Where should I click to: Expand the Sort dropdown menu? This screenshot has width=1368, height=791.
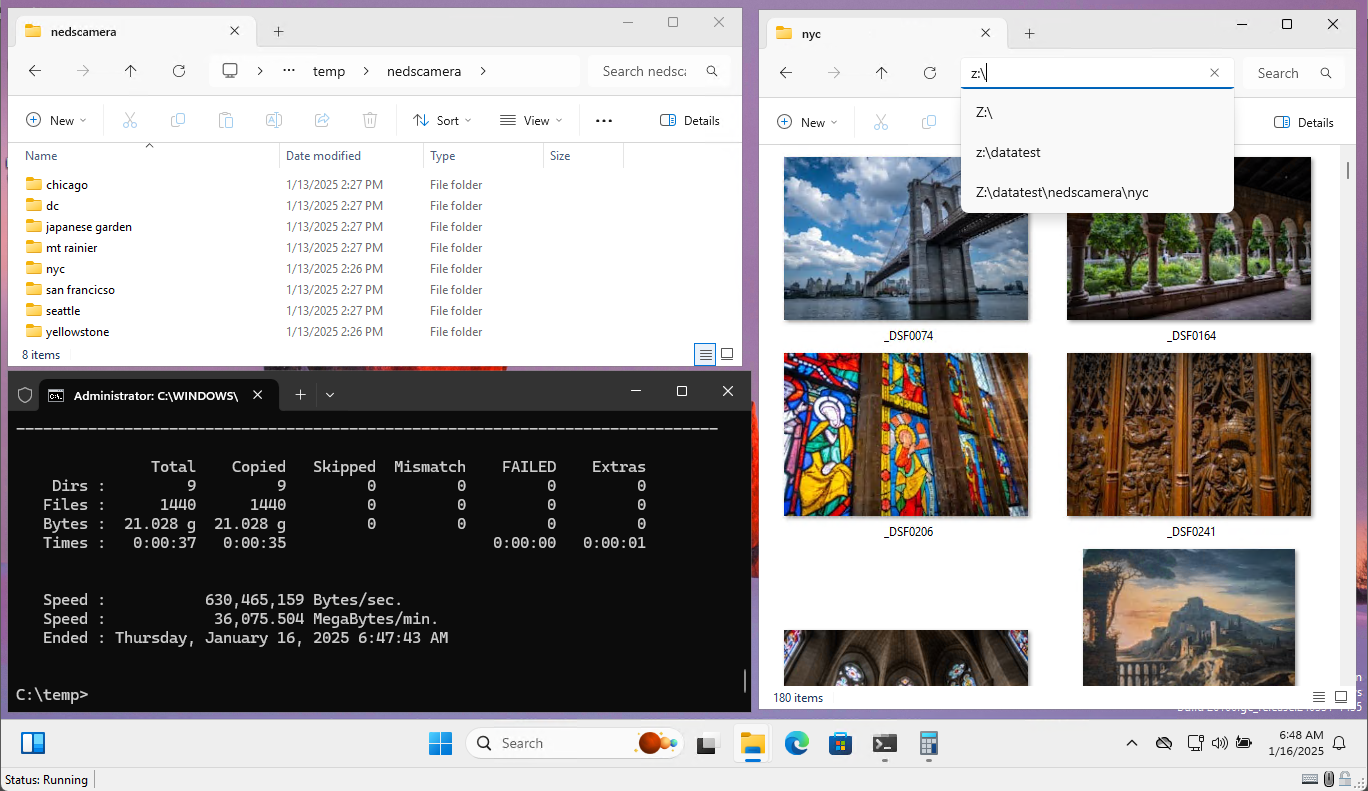pyautogui.click(x=442, y=120)
